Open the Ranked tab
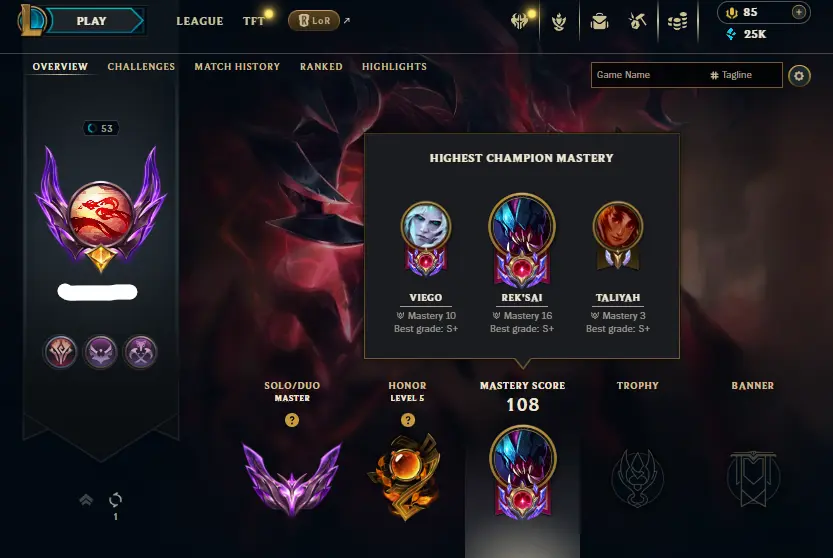 [321, 66]
